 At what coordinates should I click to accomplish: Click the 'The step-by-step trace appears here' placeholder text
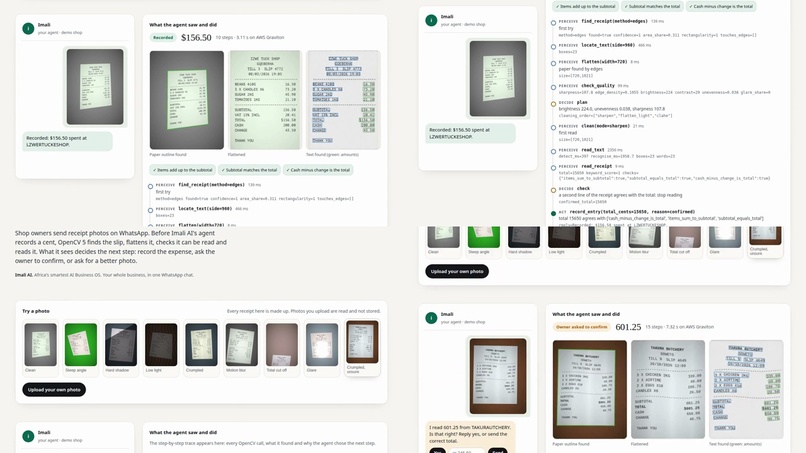(x=262, y=443)
